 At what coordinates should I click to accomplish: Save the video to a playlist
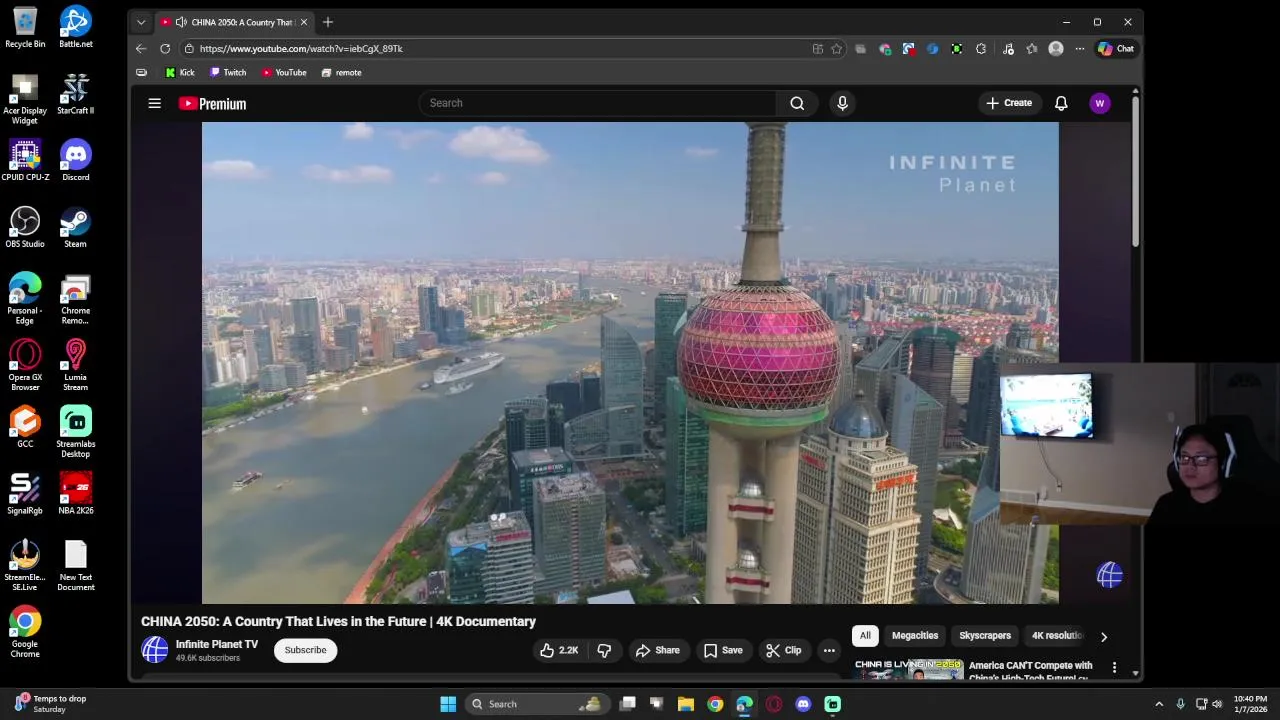point(723,650)
